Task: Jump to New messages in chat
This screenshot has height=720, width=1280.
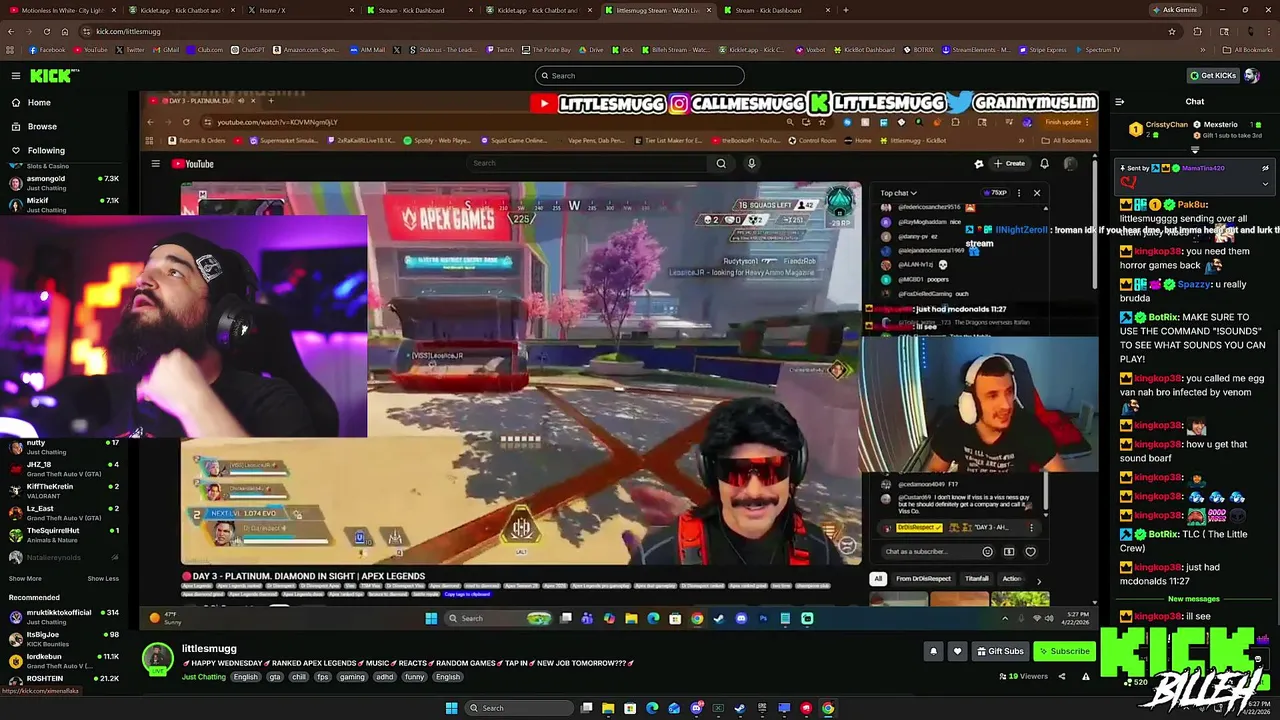Action: pos(1193,599)
